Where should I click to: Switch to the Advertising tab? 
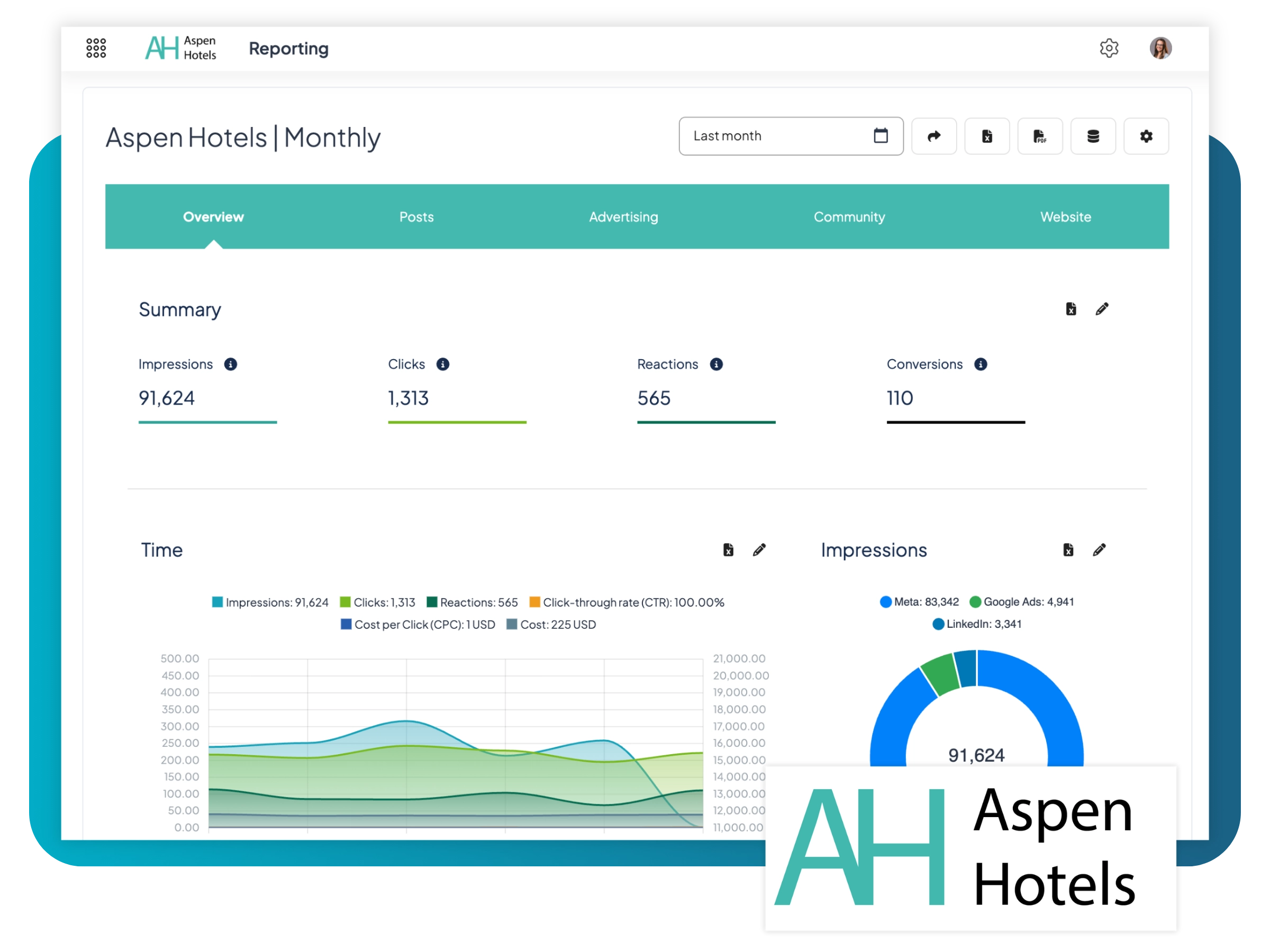tap(623, 217)
